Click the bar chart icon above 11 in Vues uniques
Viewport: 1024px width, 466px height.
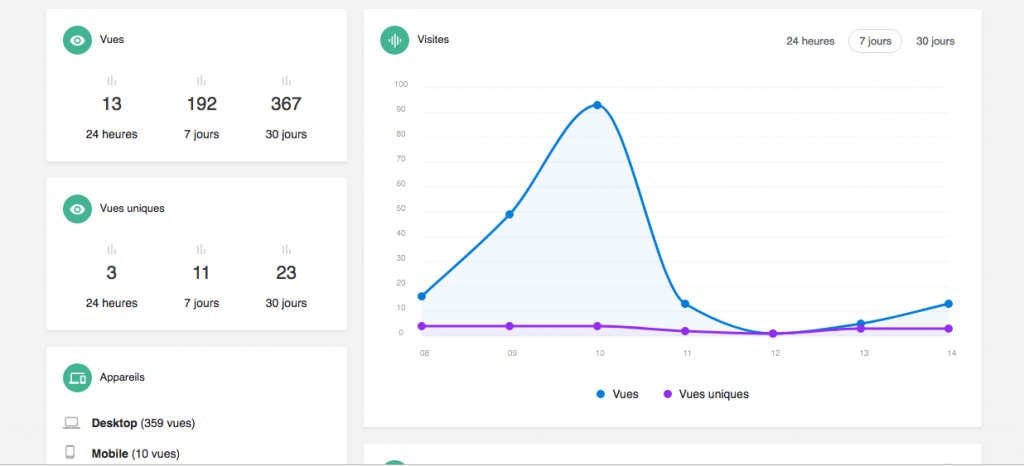pyautogui.click(x=201, y=249)
